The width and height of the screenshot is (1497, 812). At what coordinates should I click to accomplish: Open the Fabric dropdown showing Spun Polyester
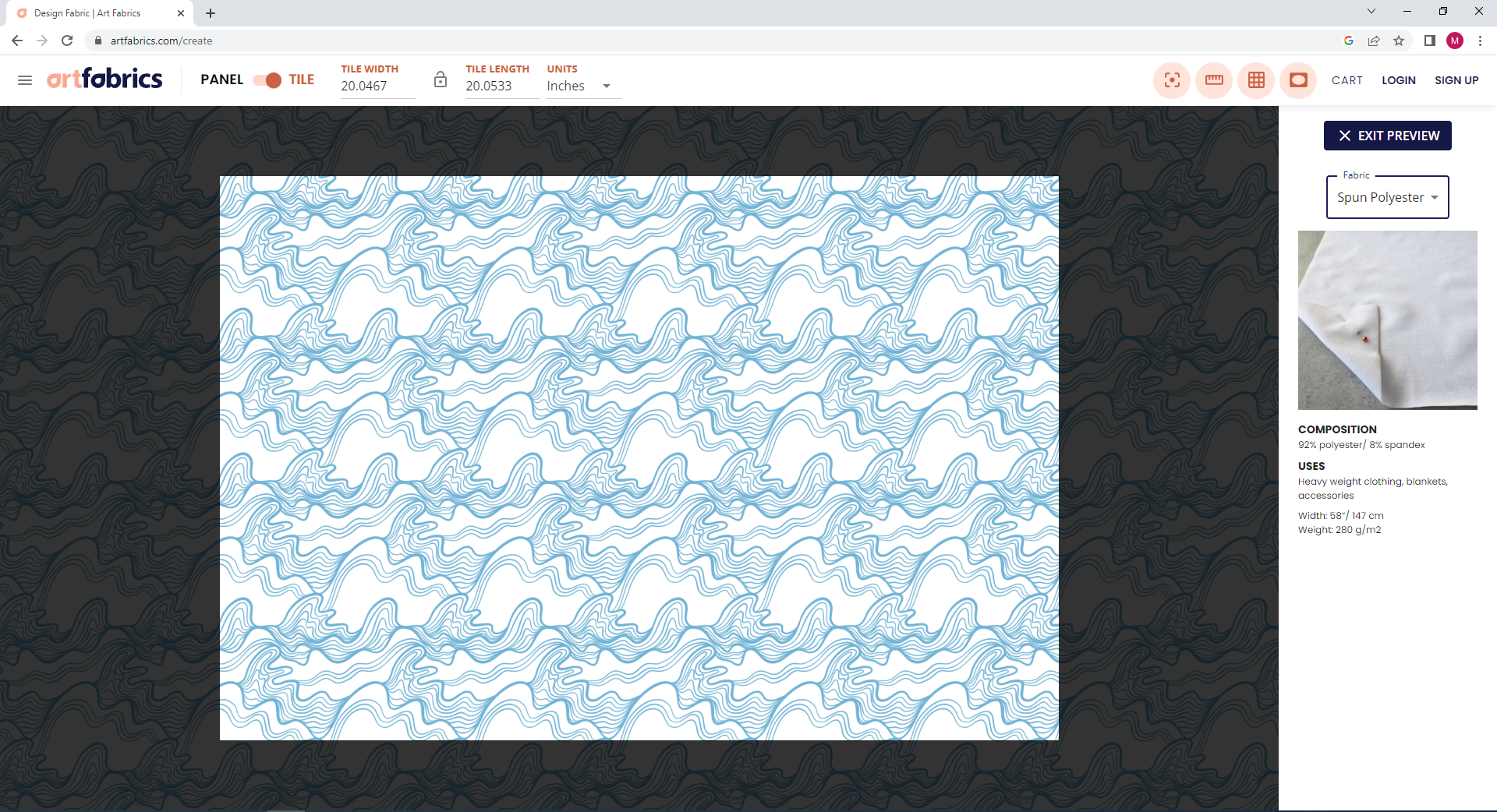pos(1388,197)
